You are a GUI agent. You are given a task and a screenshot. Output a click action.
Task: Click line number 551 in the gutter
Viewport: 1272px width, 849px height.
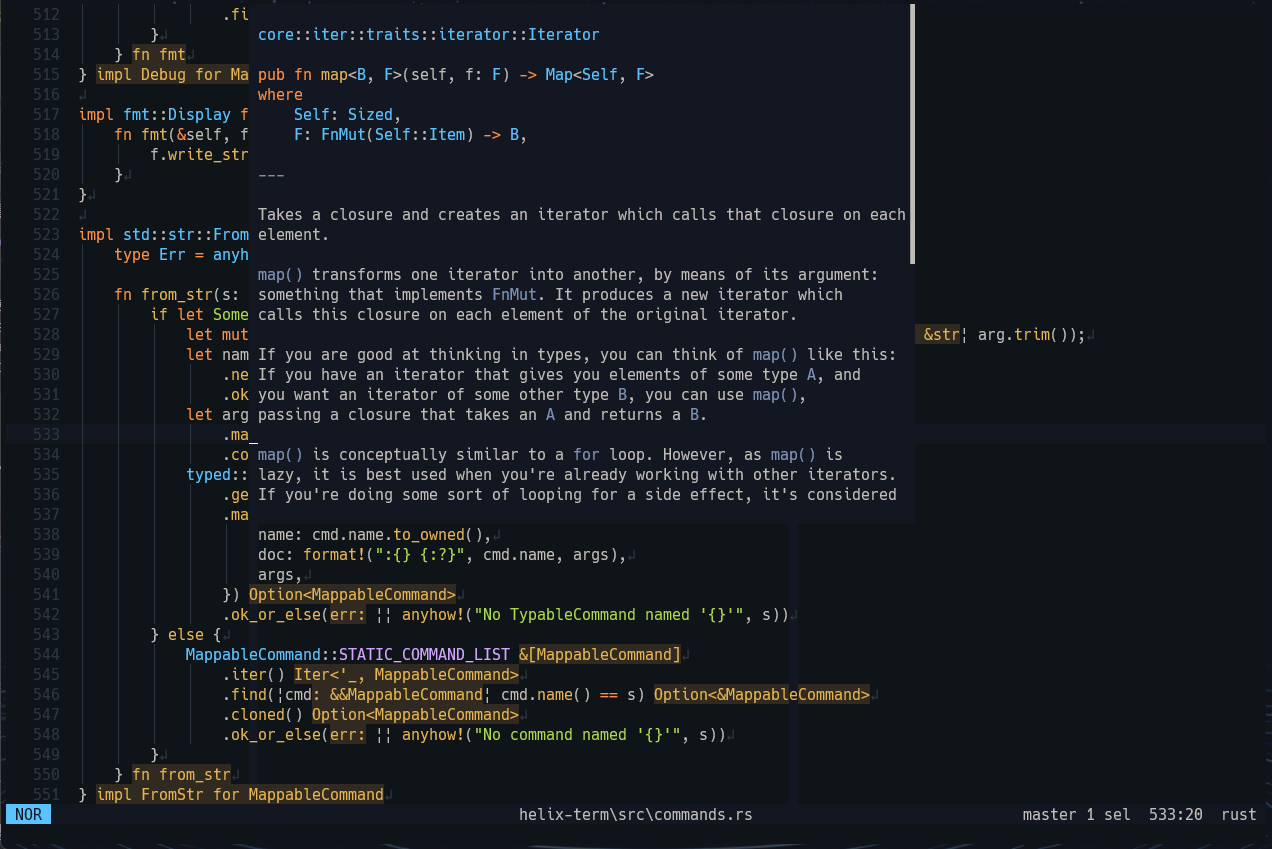pos(46,794)
